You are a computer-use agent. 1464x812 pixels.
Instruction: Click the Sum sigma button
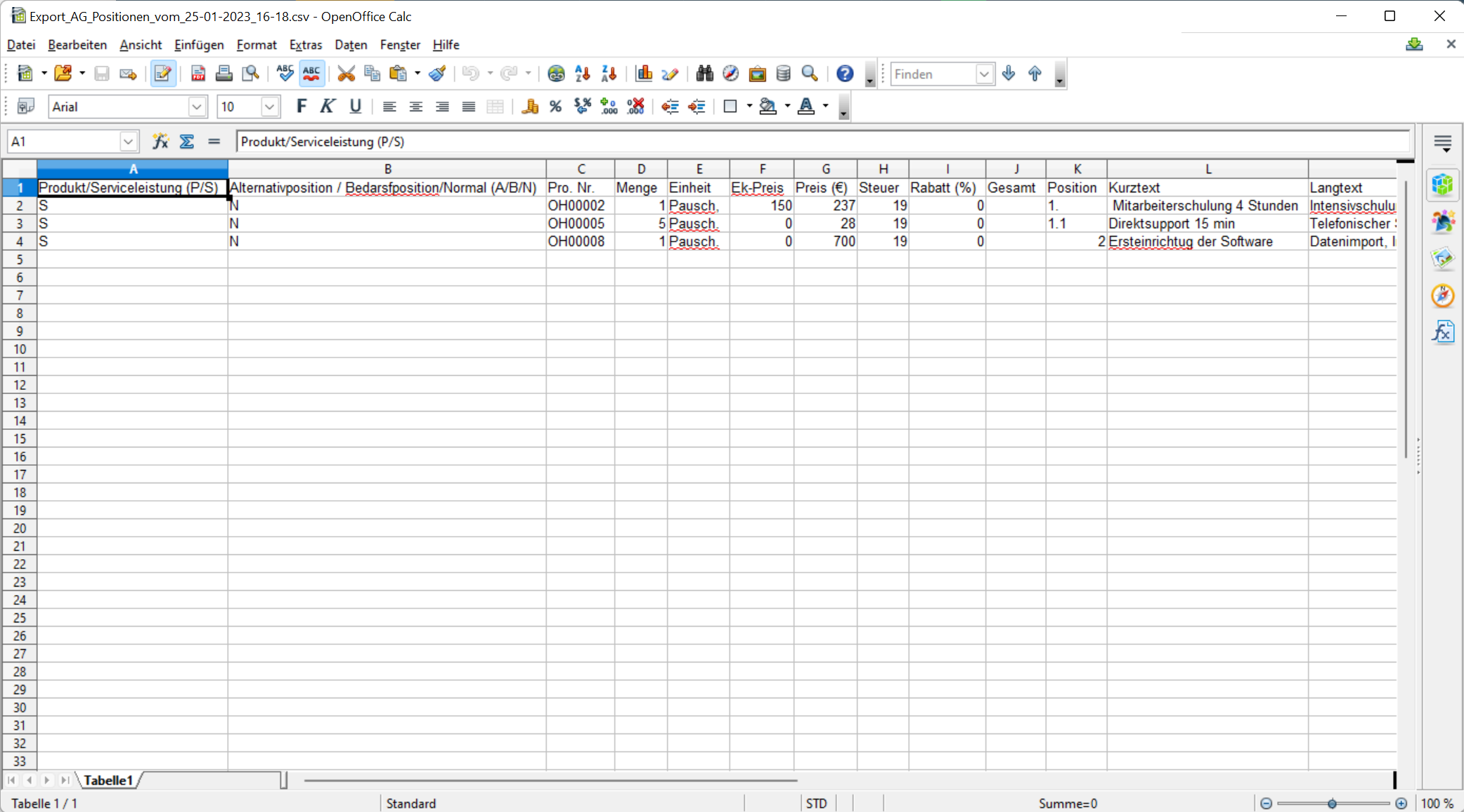click(187, 142)
